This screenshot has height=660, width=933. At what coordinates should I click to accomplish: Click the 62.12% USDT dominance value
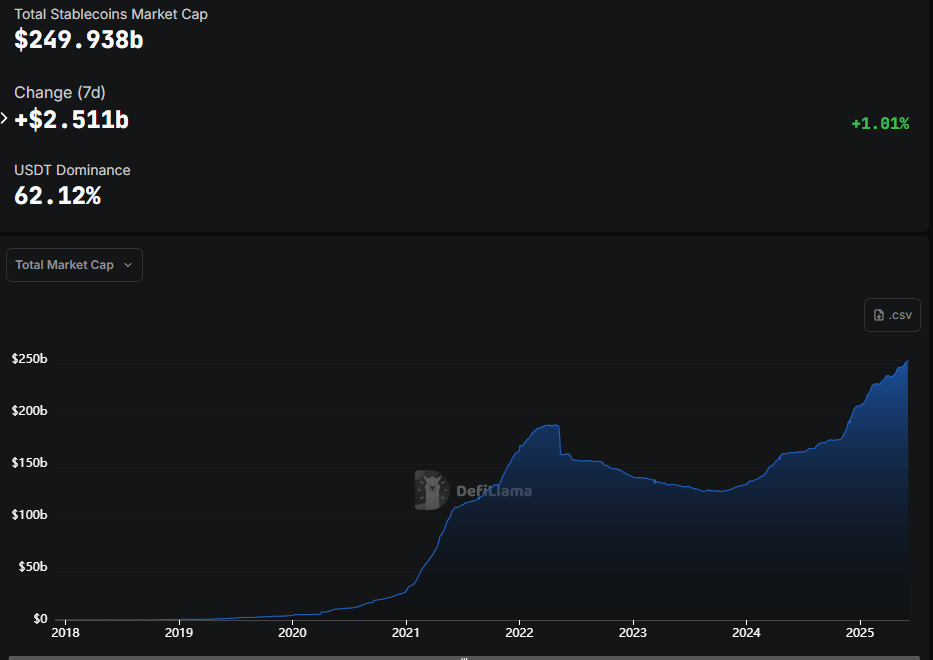pyautogui.click(x=57, y=196)
